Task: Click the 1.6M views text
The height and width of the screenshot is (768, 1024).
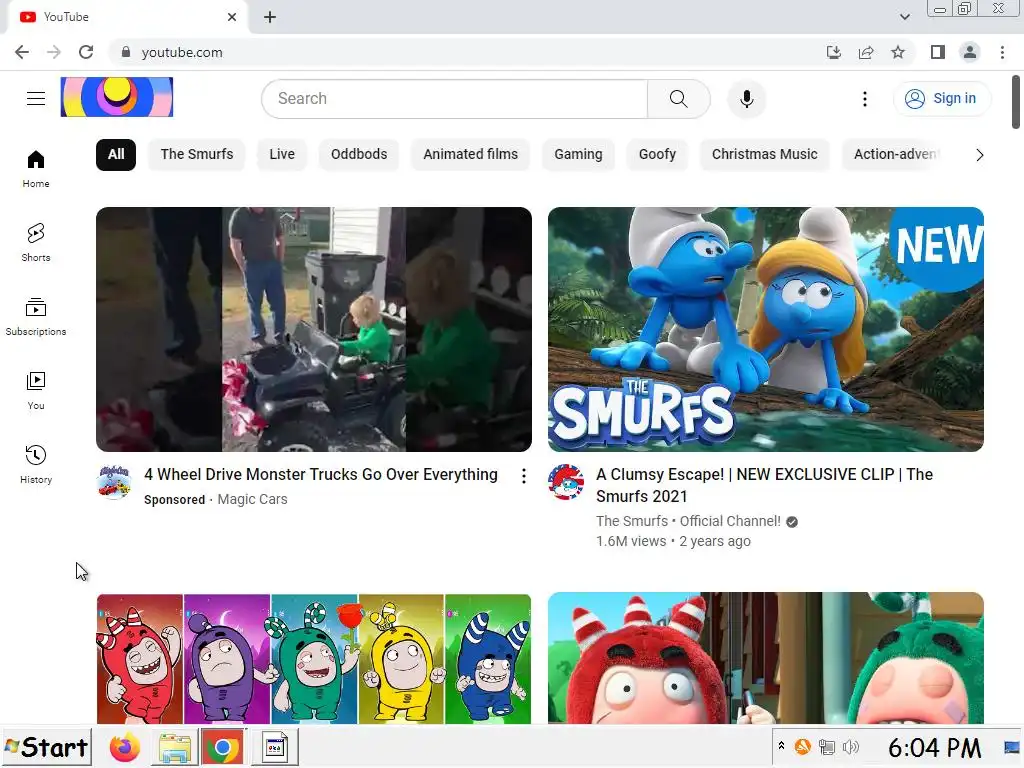Action: coord(631,541)
